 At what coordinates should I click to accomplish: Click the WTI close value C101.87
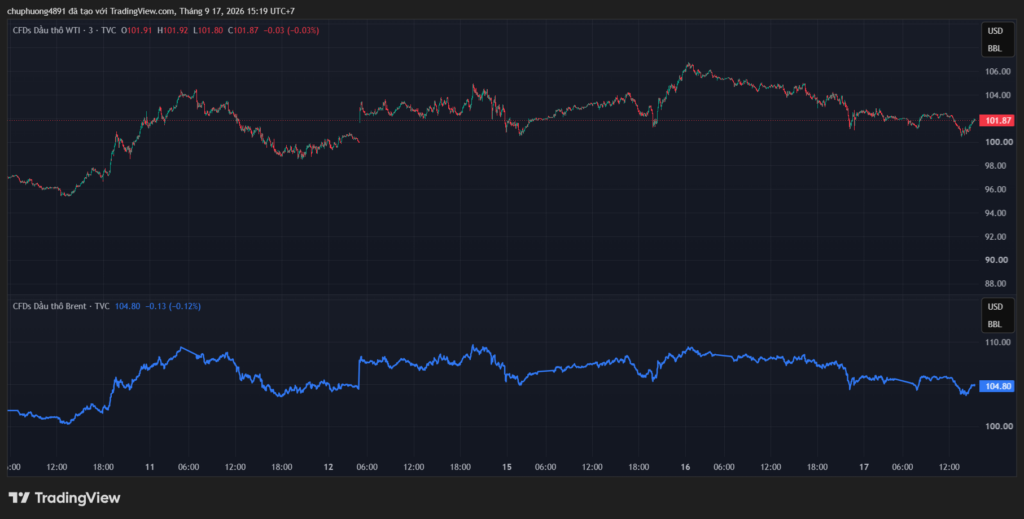[x=244, y=30]
